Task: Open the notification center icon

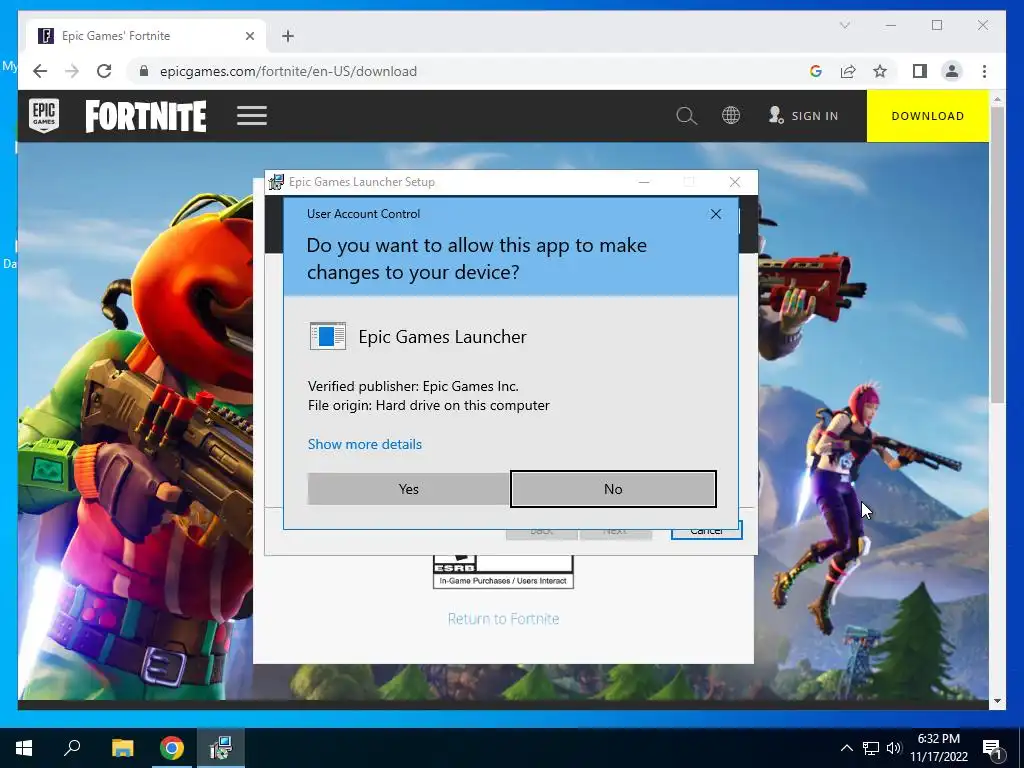Action: [x=992, y=748]
